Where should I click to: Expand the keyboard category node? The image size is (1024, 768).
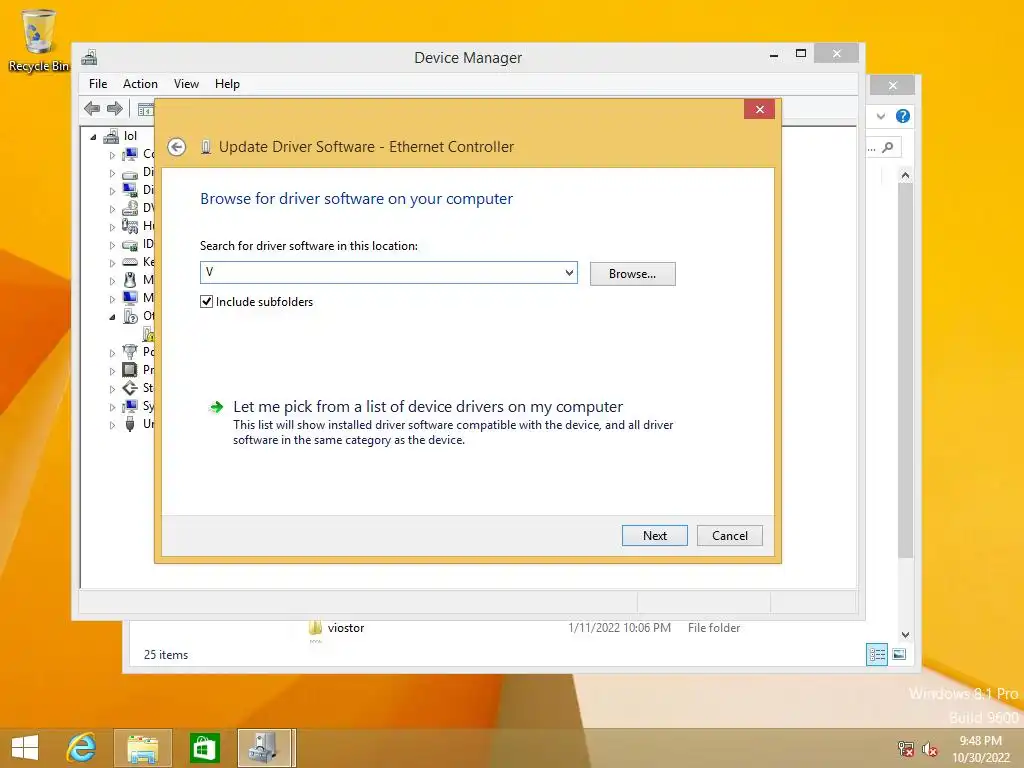(112, 263)
